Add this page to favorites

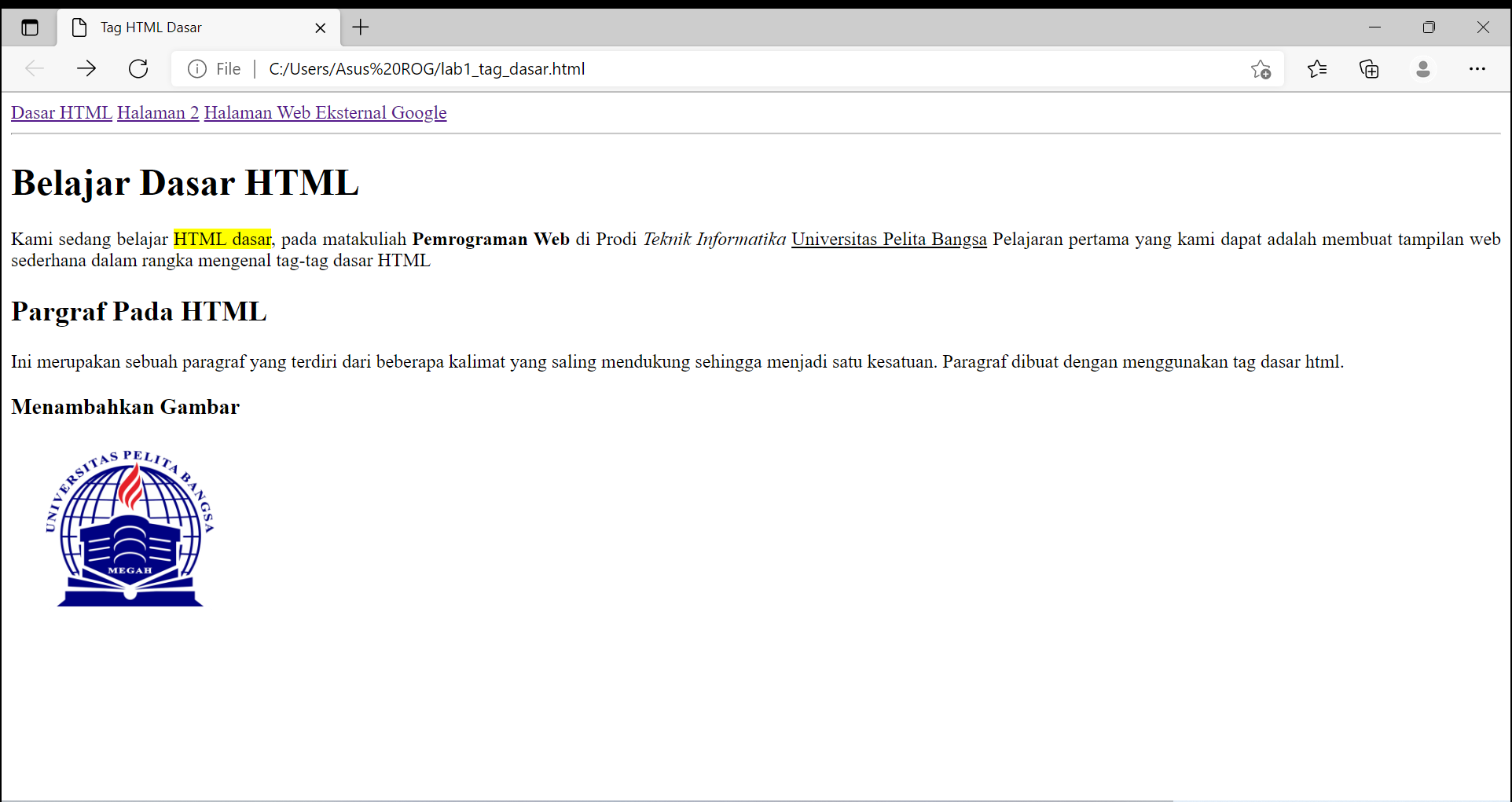coord(1261,69)
